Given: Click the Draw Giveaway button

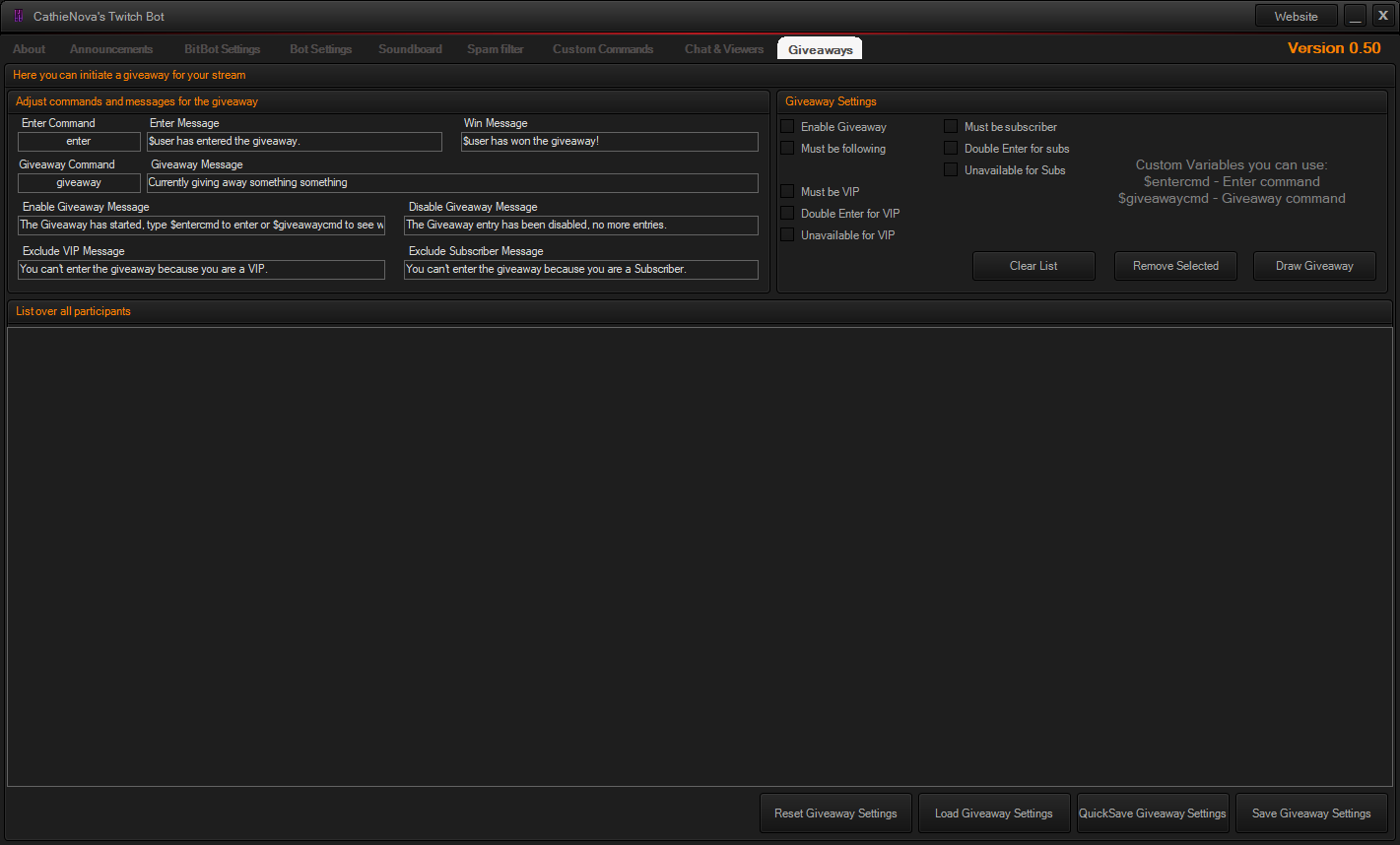Looking at the screenshot, I should (x=1314, y=266).
